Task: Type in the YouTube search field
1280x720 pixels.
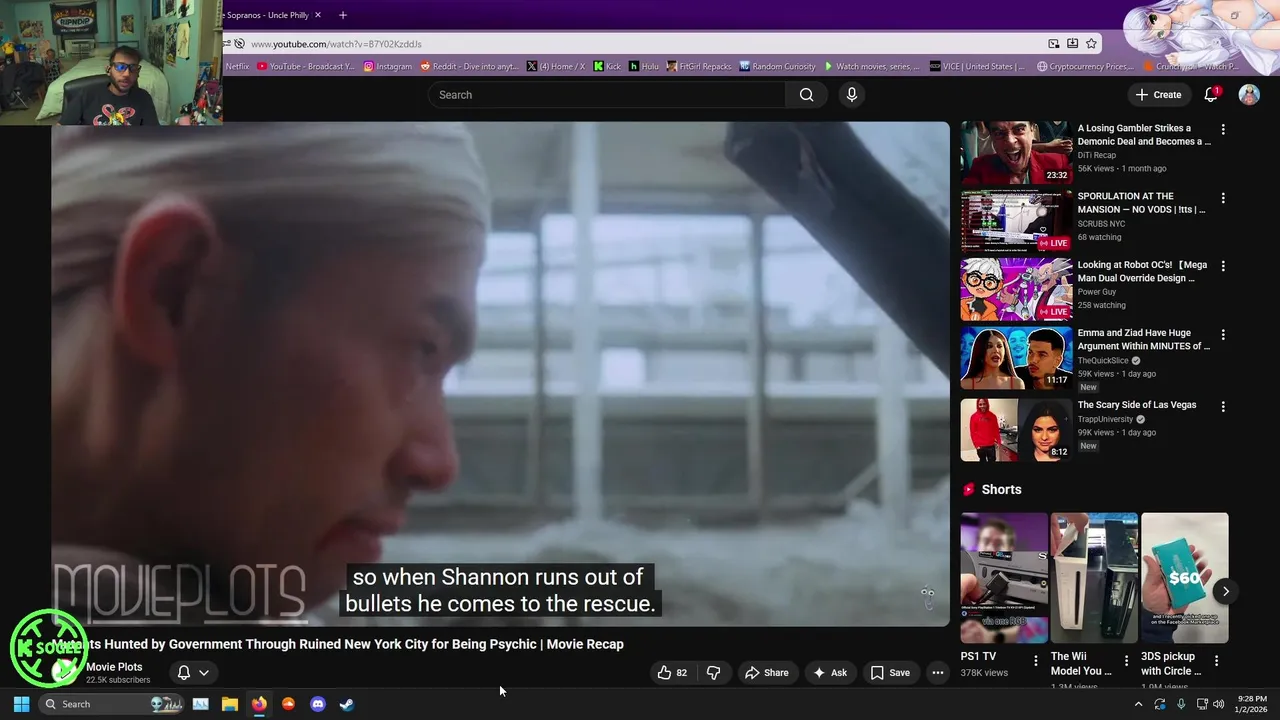Action: [x=607, y=95]
